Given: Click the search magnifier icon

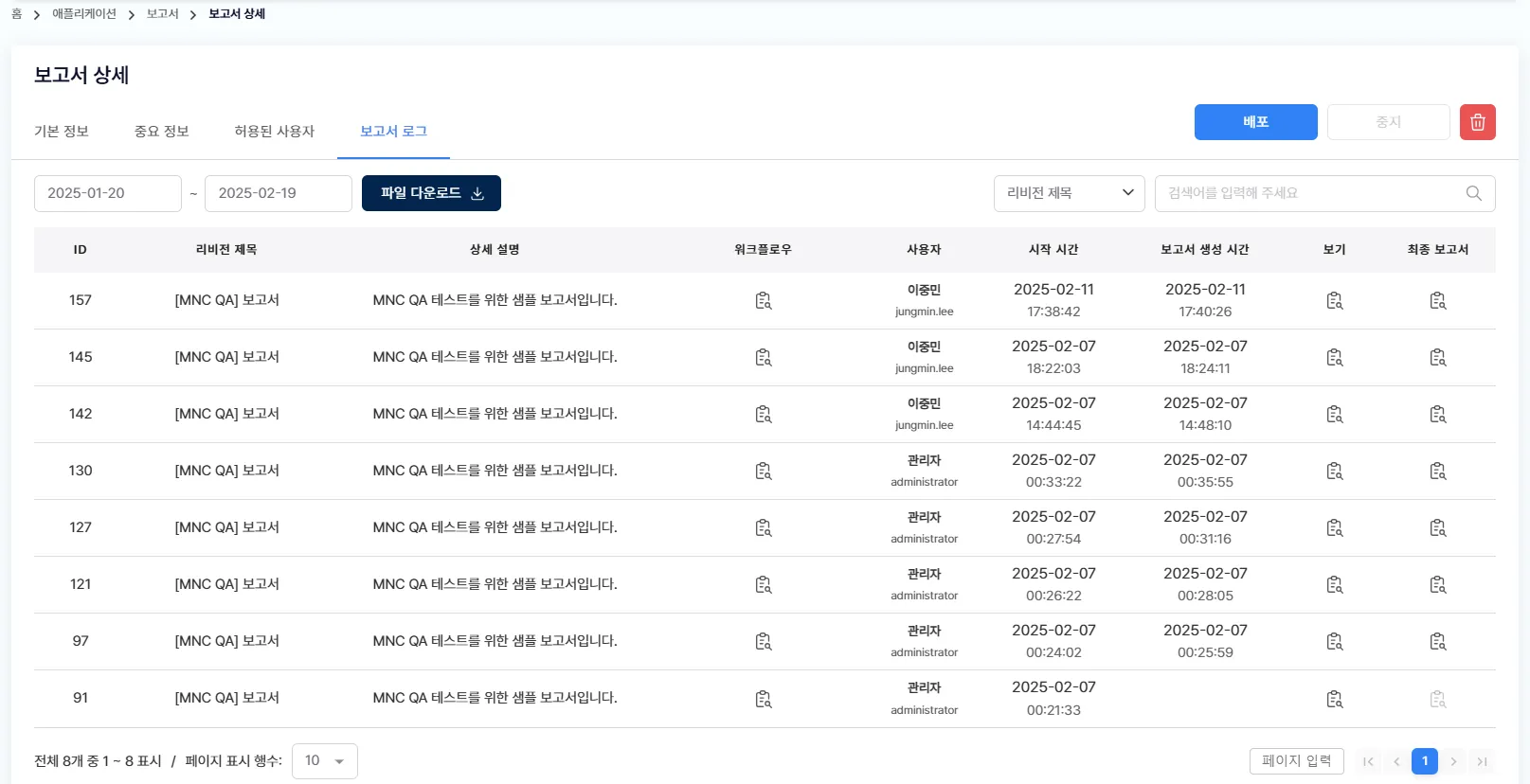Looking at the screenshot, I should point(1473,193).
